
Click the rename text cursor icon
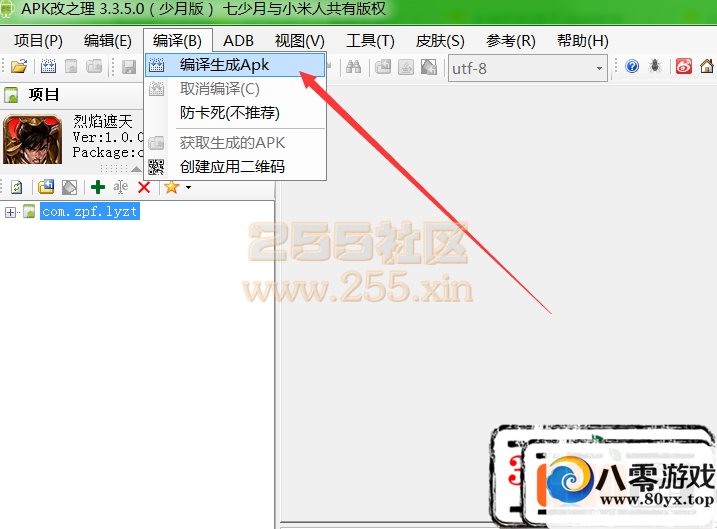(x=121, y=187)
